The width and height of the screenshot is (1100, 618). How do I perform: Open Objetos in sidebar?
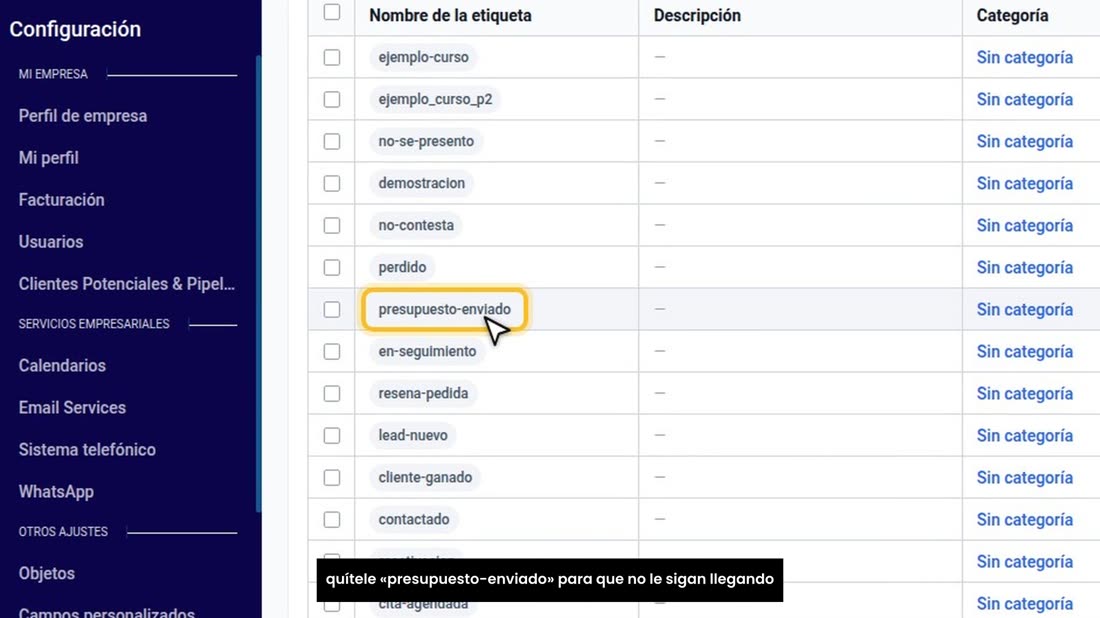46,573
